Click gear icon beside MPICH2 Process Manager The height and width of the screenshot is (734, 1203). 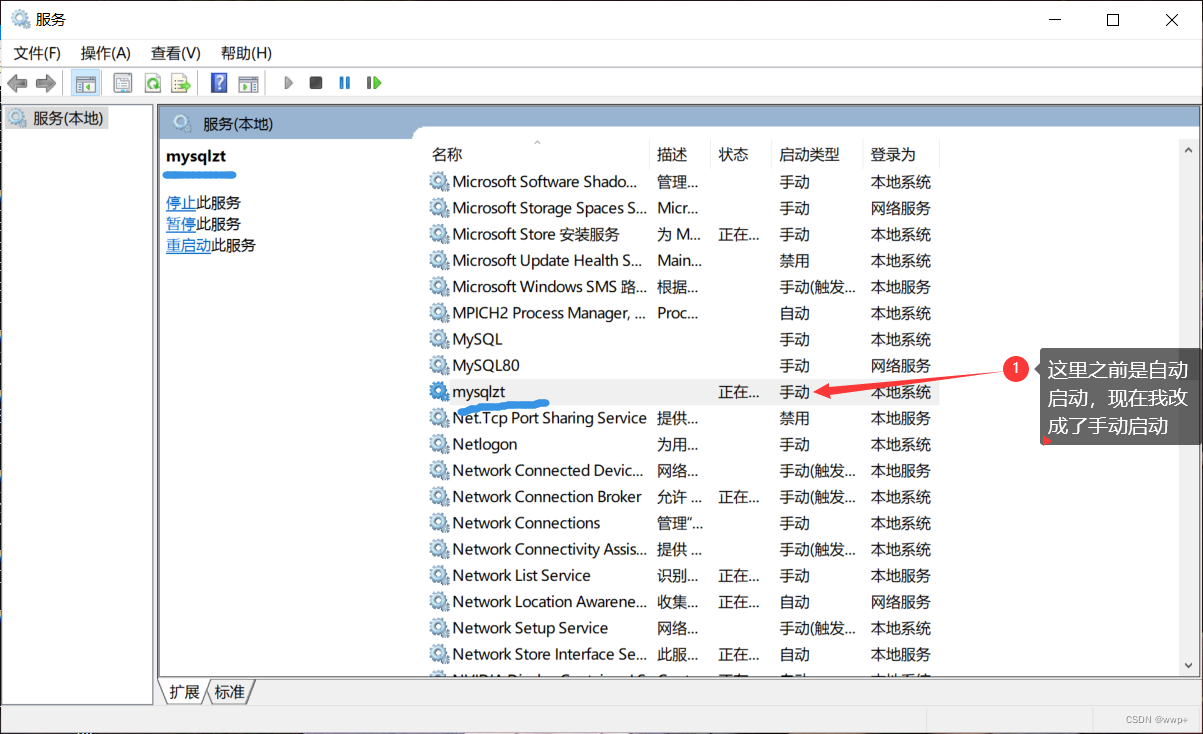(x=439, y=313)
